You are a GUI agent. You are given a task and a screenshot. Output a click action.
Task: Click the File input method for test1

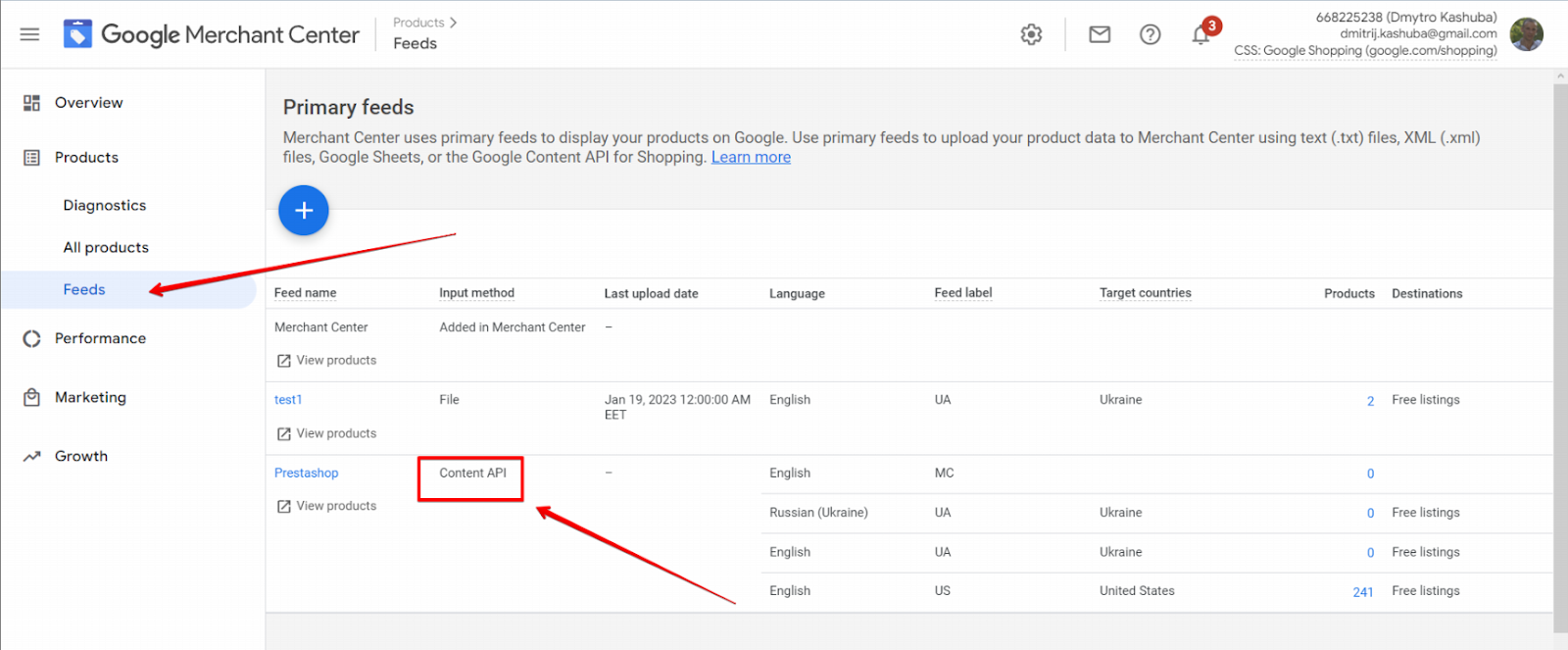pyautogui.click(x=449, y=400)
